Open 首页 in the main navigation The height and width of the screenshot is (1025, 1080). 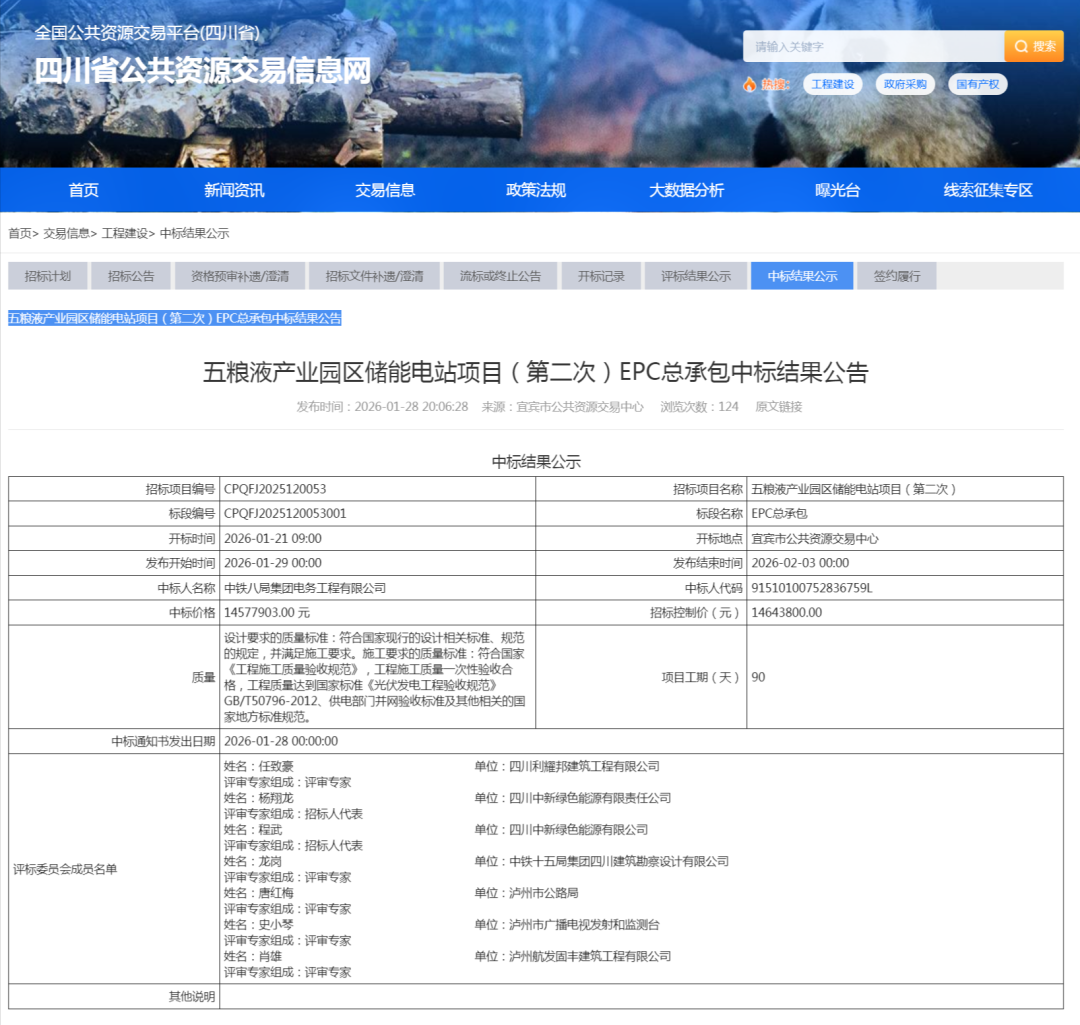click(x=84, y=190)
